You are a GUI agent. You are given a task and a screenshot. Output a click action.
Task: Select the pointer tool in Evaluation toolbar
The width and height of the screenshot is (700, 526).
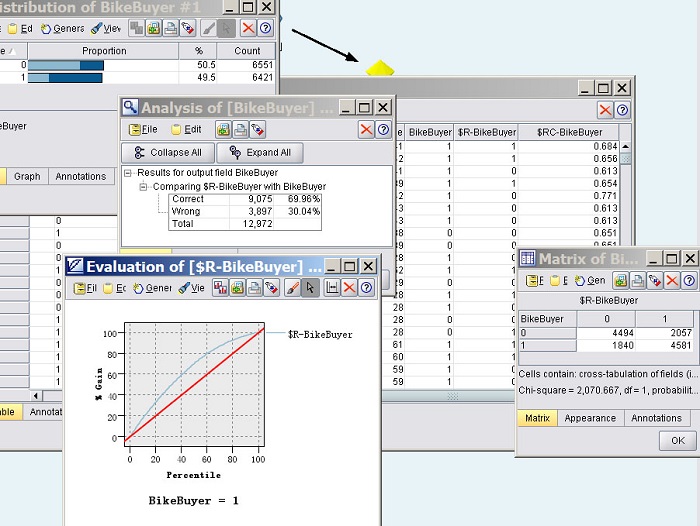tap(310, 288)
